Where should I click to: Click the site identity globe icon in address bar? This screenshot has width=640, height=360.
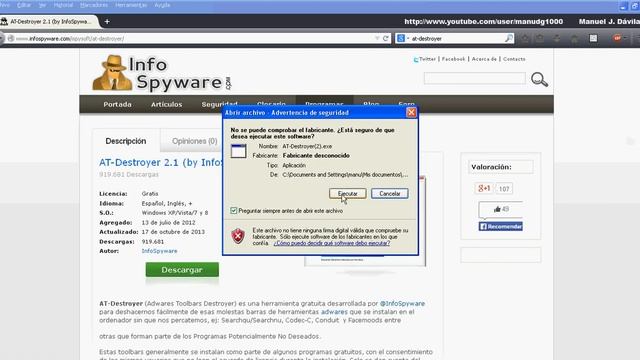click(x=11, y=38)
